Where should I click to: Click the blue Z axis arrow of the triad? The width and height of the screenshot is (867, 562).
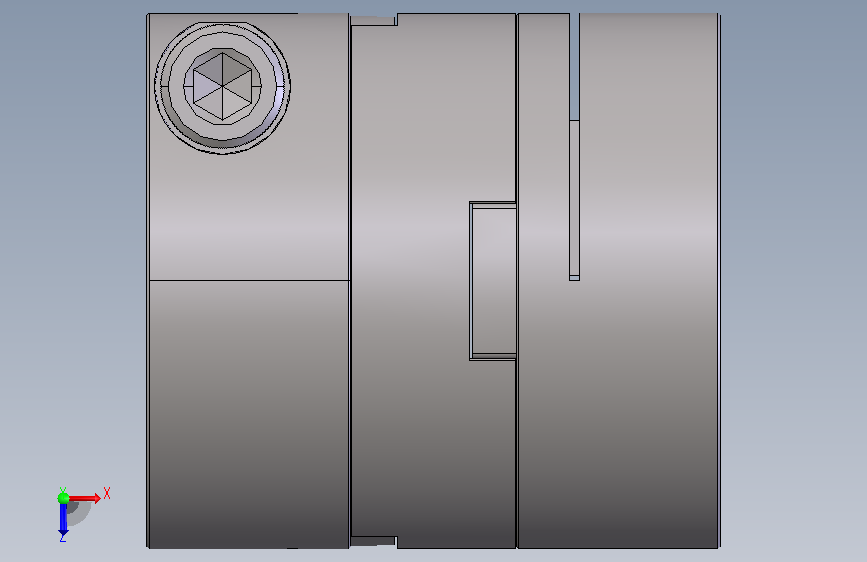pyautogui.click(x=63, y=520)
